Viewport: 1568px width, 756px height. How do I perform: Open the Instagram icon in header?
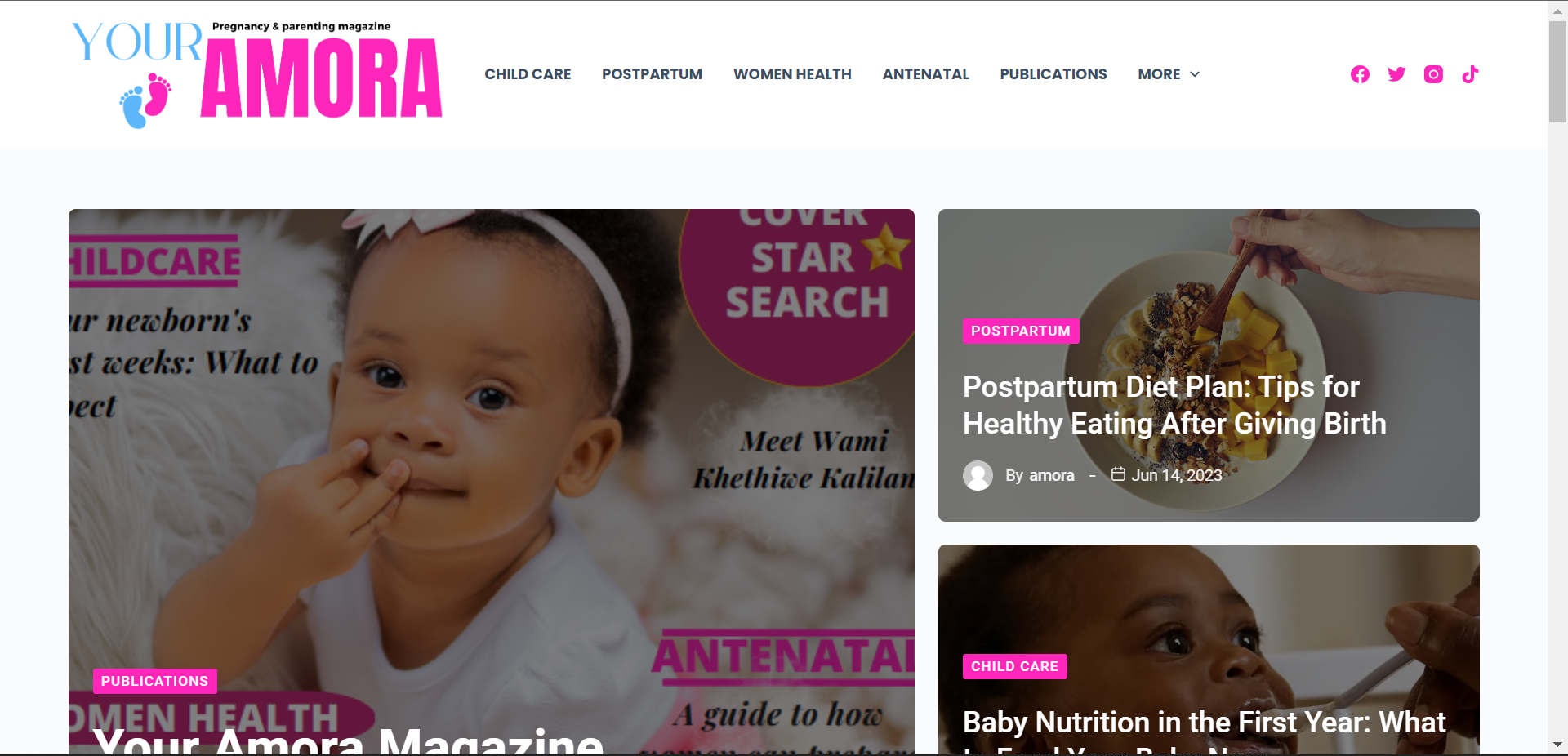[1433, 74]
